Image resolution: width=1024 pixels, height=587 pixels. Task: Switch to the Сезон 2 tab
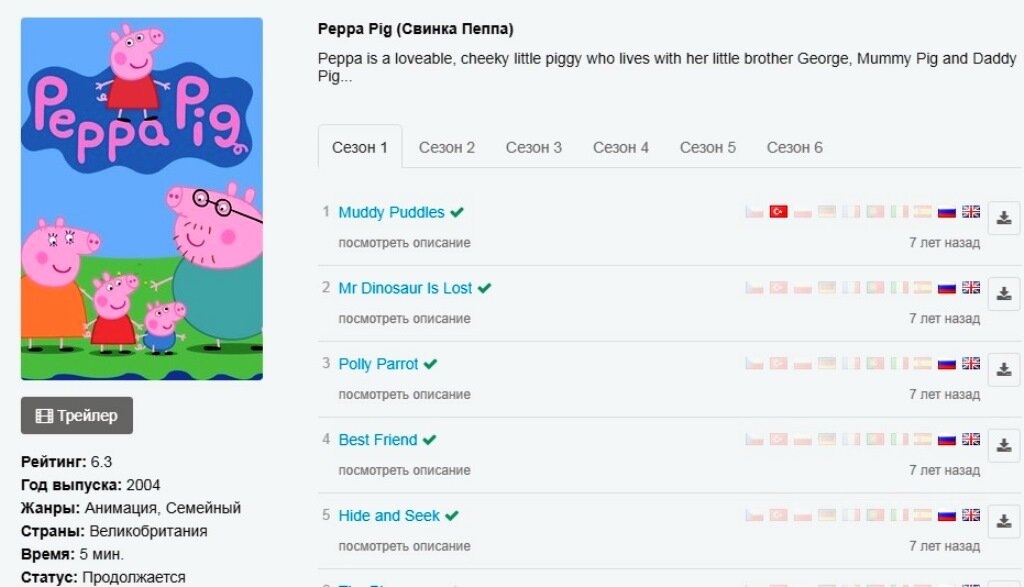point(447,148)
